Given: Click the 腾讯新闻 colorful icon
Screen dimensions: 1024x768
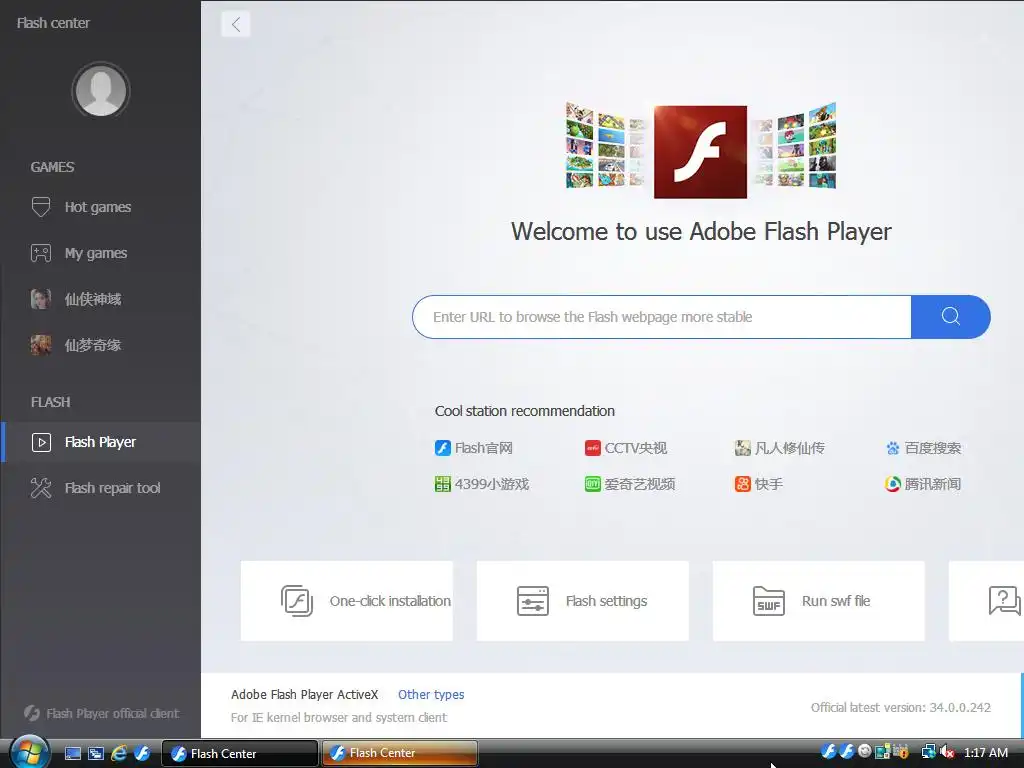Looking at the screenshot, I should pos(893,484).
